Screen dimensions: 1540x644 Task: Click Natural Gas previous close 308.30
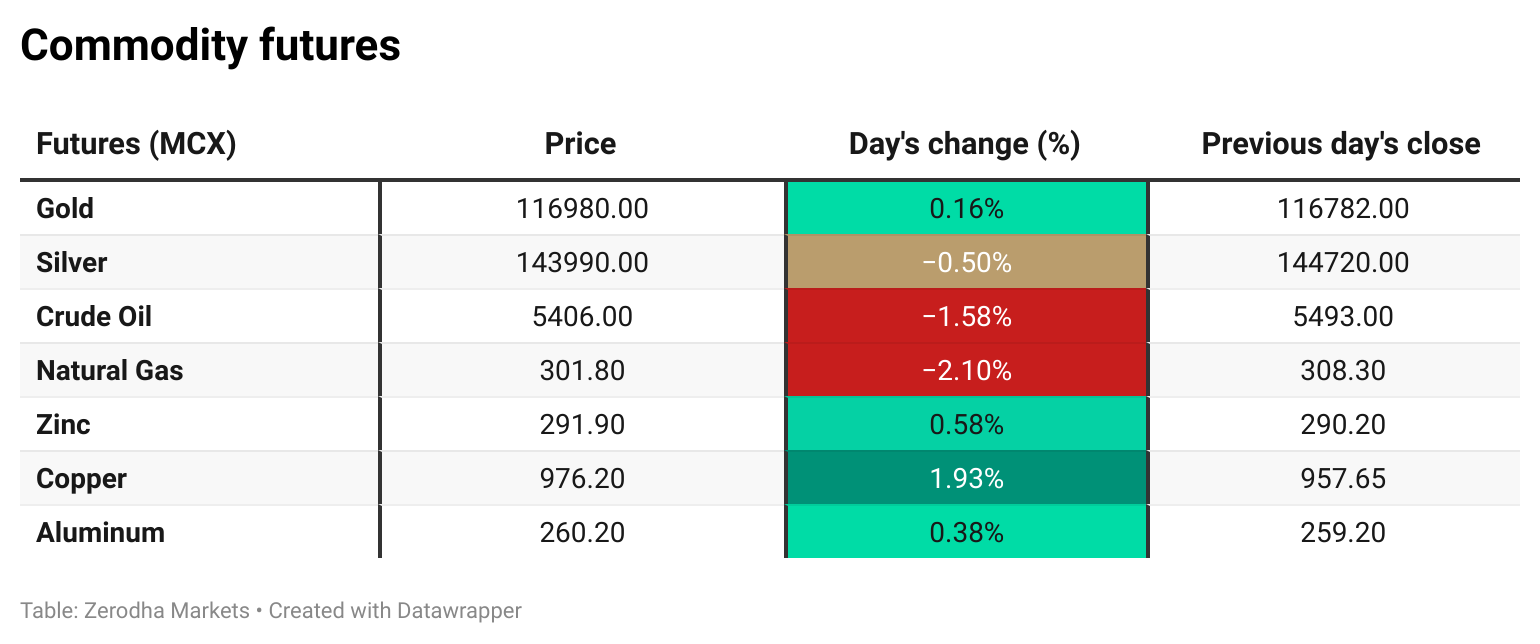point(1343,371)
